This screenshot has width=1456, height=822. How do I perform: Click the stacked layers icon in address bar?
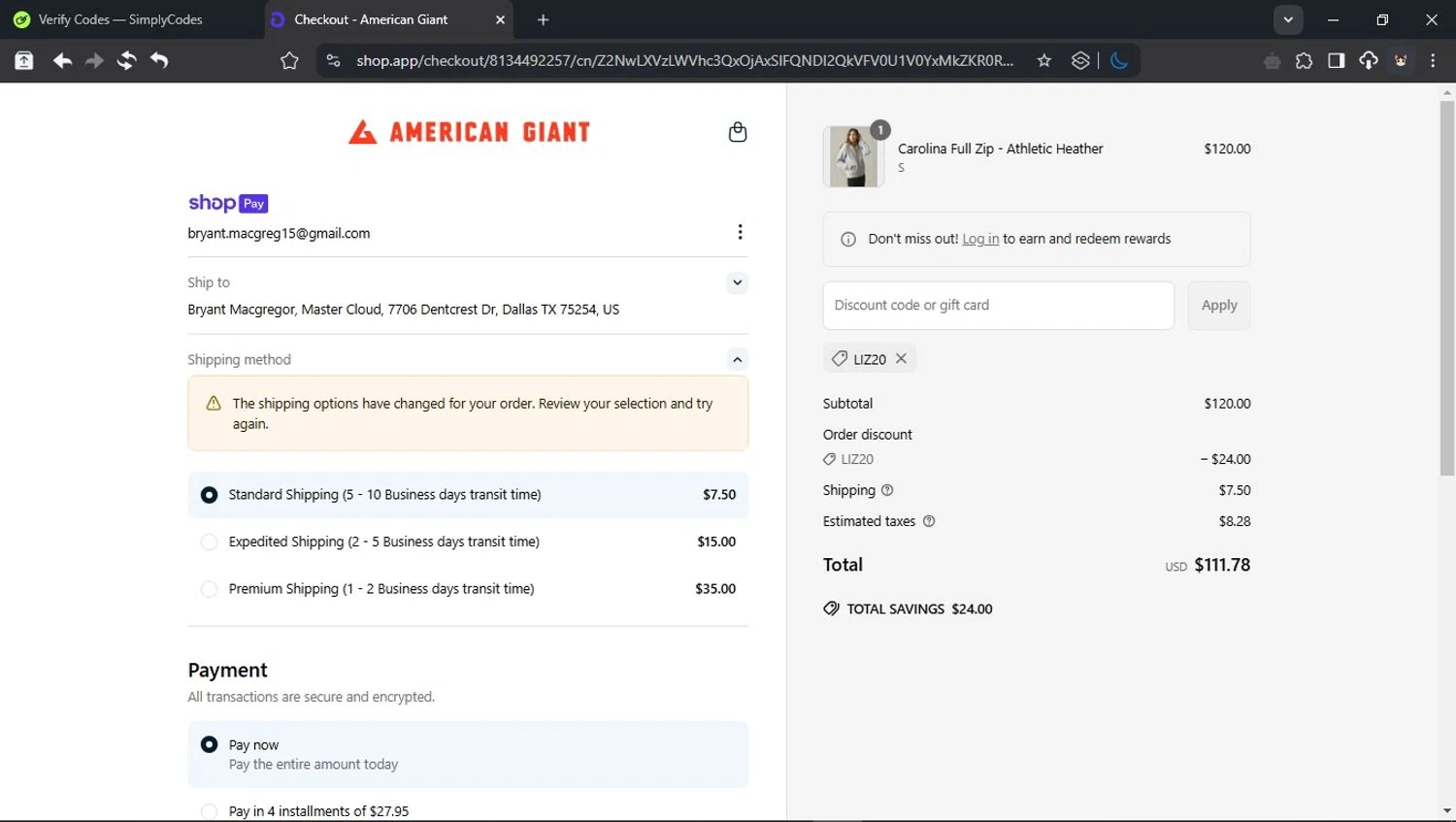[1080, 60]
